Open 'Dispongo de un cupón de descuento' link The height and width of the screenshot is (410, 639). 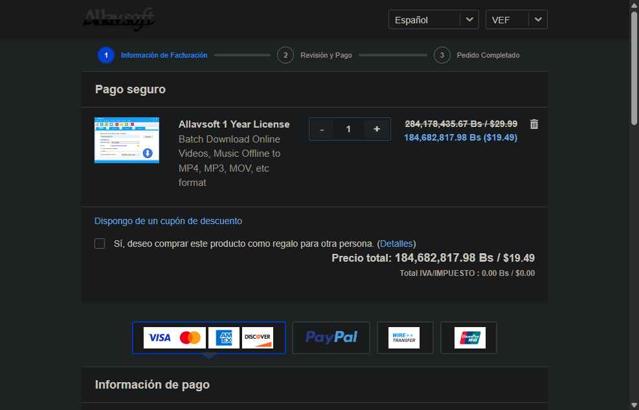(168, 221)
